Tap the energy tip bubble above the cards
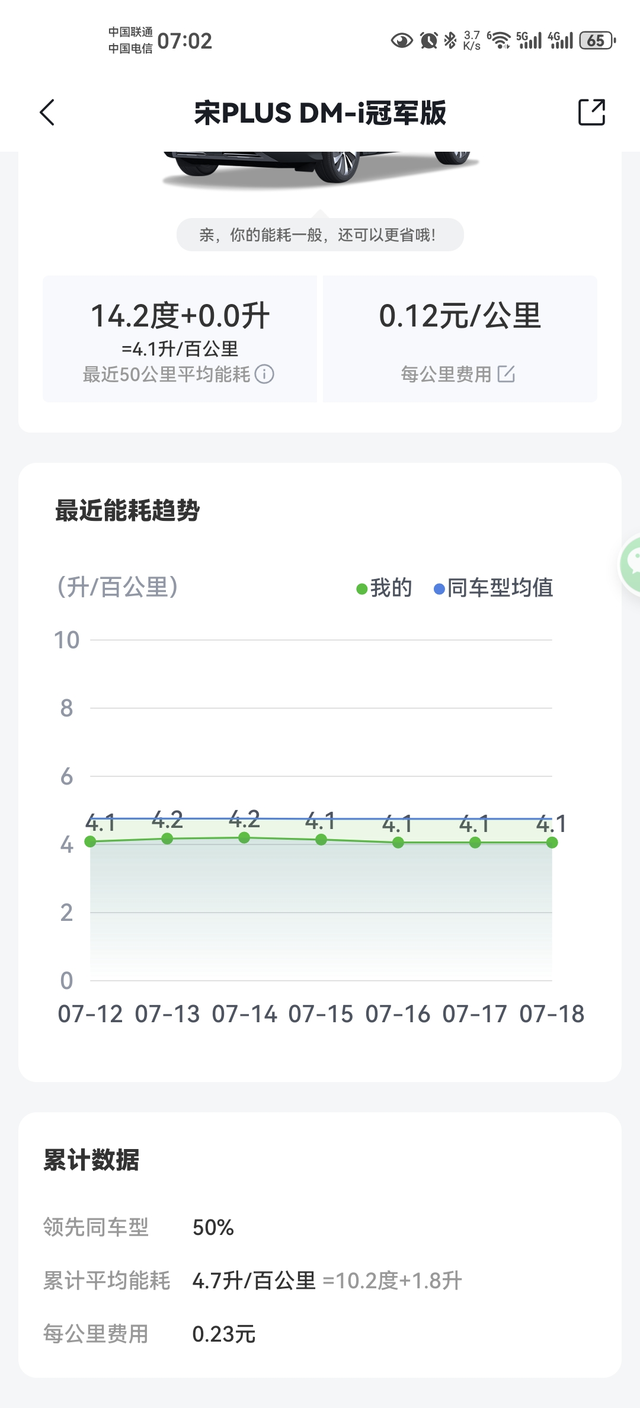 [320, 234]
